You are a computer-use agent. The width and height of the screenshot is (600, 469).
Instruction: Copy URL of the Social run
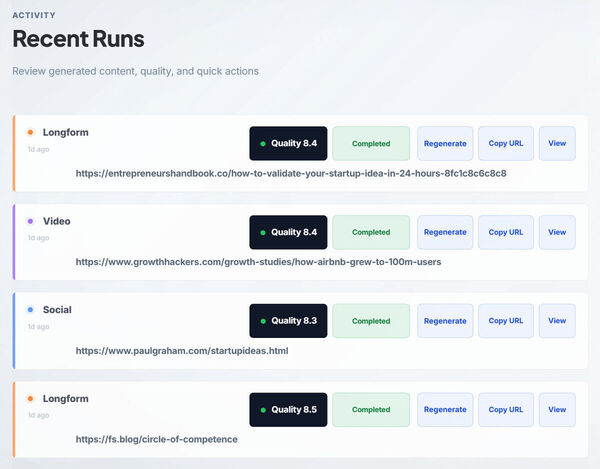click(x=505, y=321)
